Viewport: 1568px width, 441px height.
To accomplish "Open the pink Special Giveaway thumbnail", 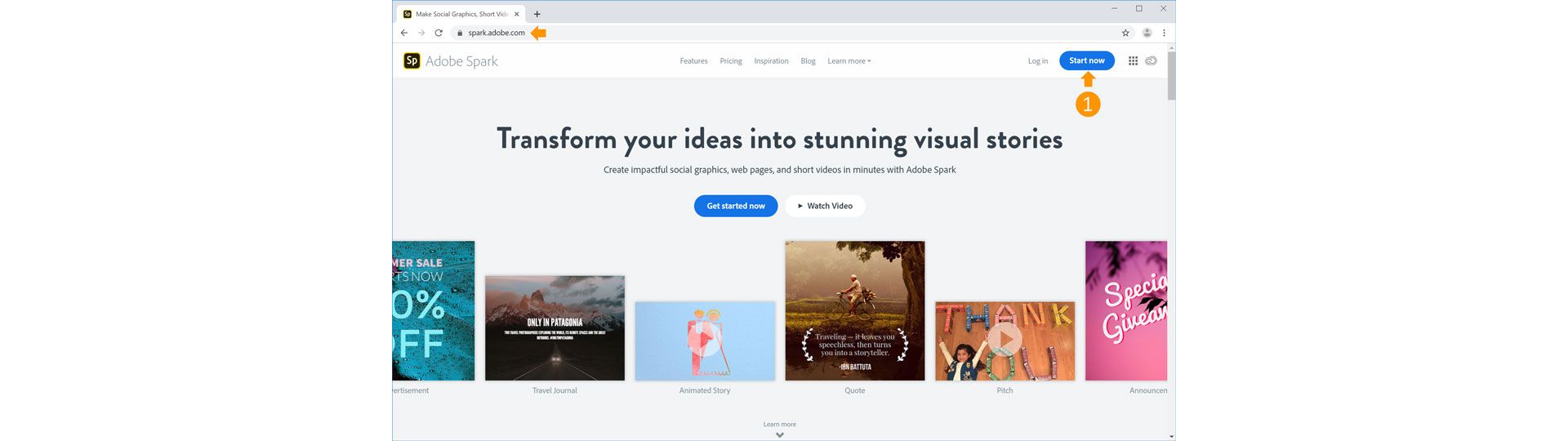I will click(x=1126, y=310).
